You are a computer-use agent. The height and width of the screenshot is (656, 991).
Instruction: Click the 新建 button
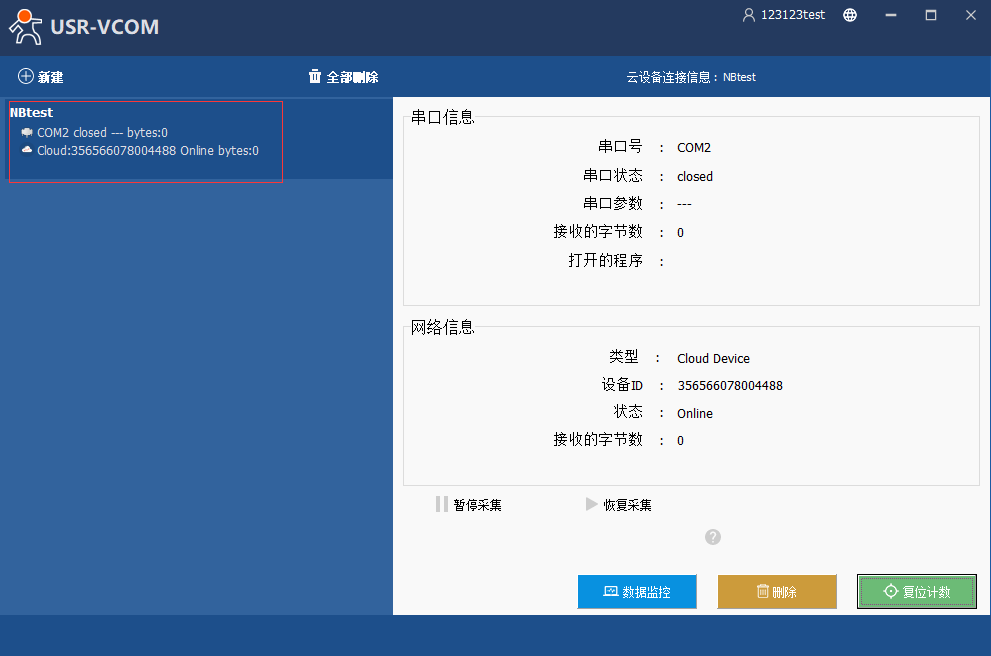pyautogui.click(x=40, y=77)
